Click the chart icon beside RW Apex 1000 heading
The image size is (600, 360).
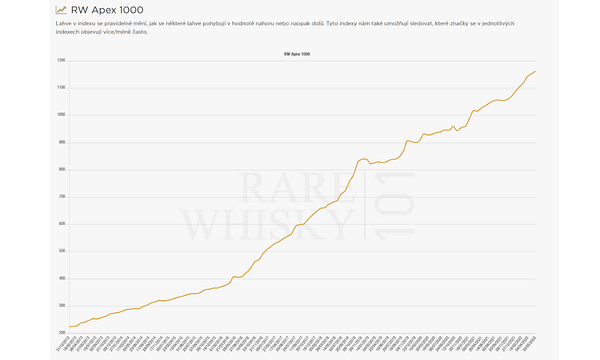[61, 10]
